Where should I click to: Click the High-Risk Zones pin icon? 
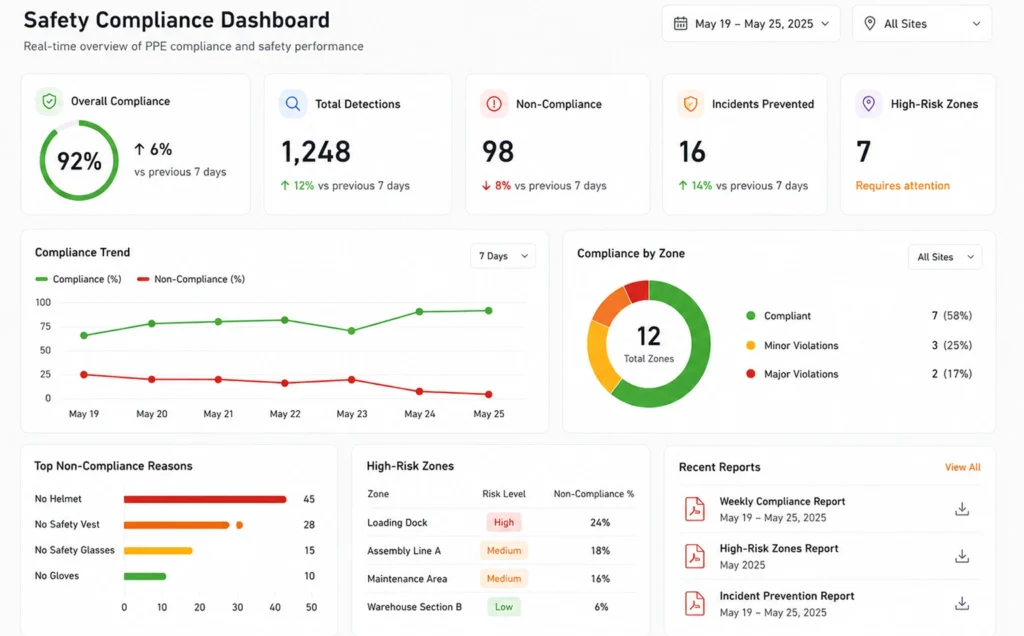pyautogui.click(x=869, y=104)
